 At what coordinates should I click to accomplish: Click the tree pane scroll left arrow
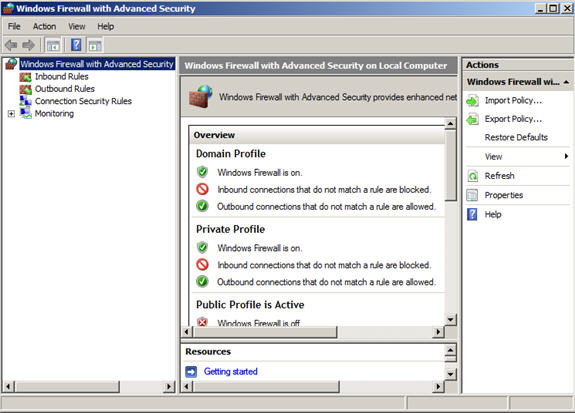point(8,387)
